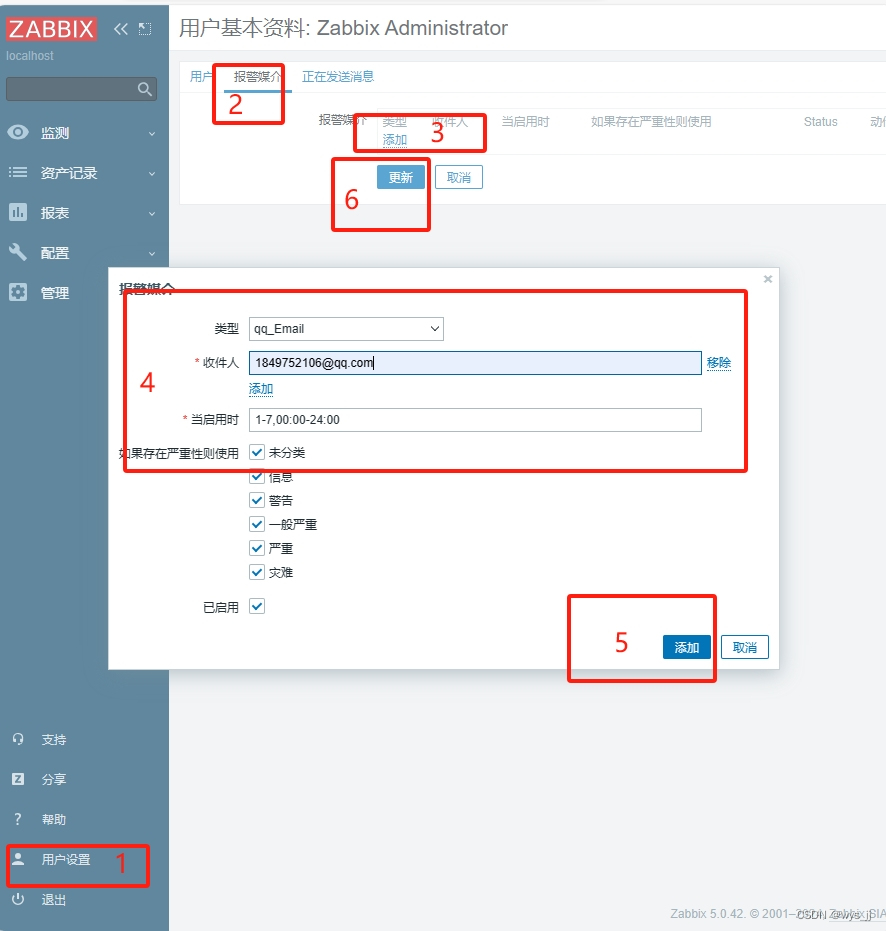Click the ZABBIX logo
Viewport: 886px width, 931px height.
51,28
